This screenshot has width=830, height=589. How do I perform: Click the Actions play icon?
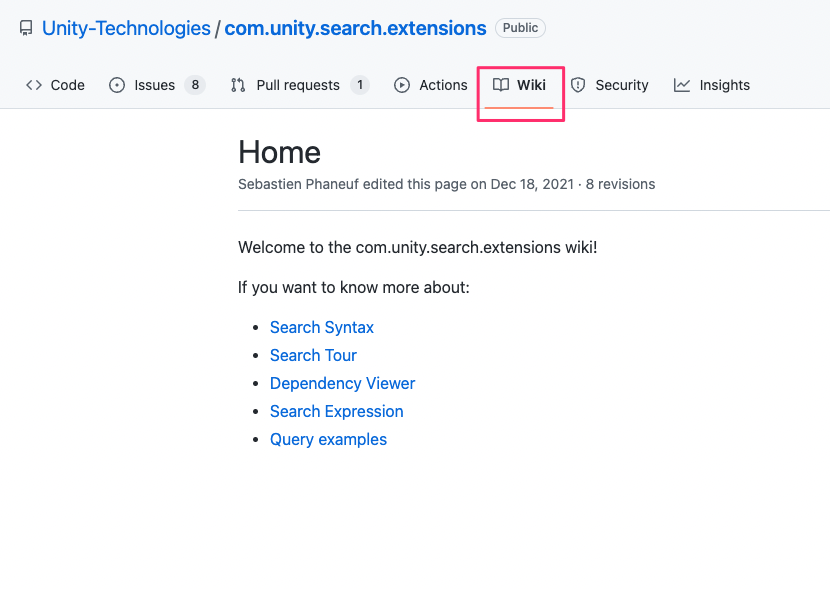tap(404, 85)
